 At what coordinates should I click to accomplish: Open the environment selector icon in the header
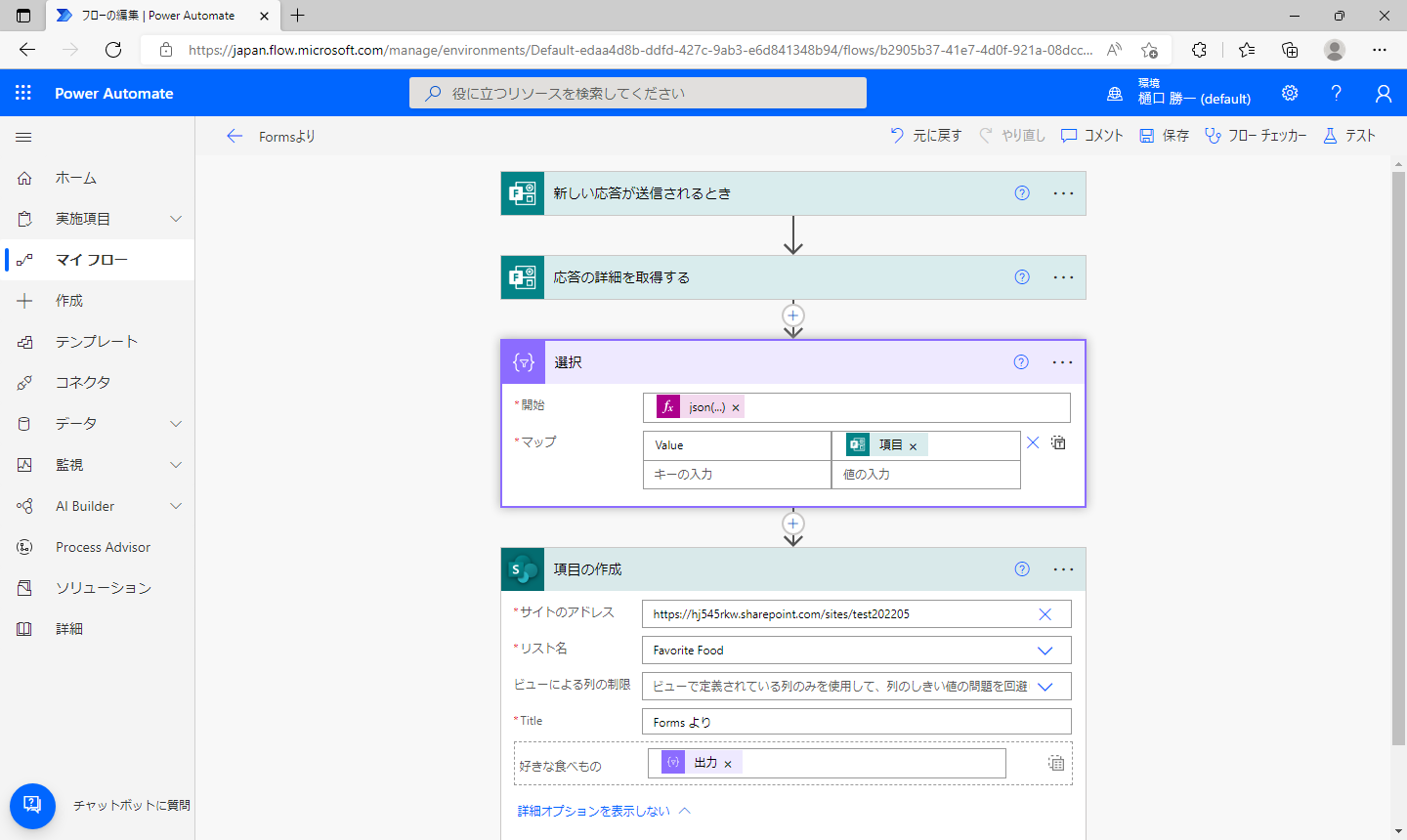1115,94
